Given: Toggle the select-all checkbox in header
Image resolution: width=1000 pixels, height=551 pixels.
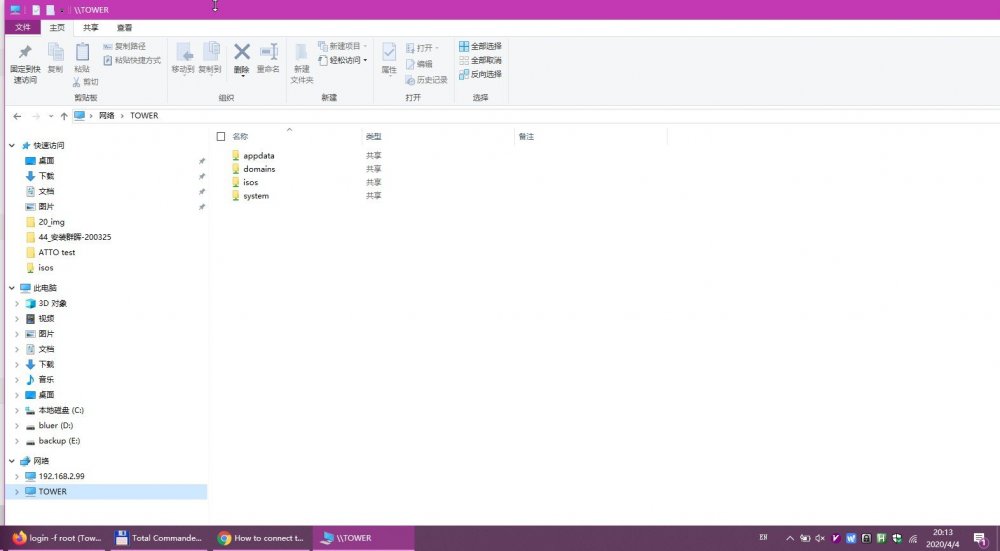Looking at the screenshot, I should point(221,136).
